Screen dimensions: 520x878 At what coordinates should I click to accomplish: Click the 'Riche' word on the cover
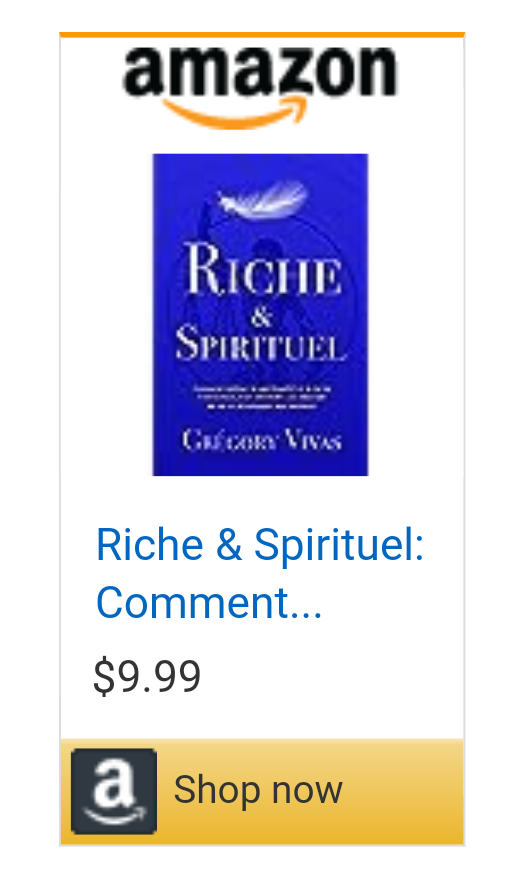263,269
